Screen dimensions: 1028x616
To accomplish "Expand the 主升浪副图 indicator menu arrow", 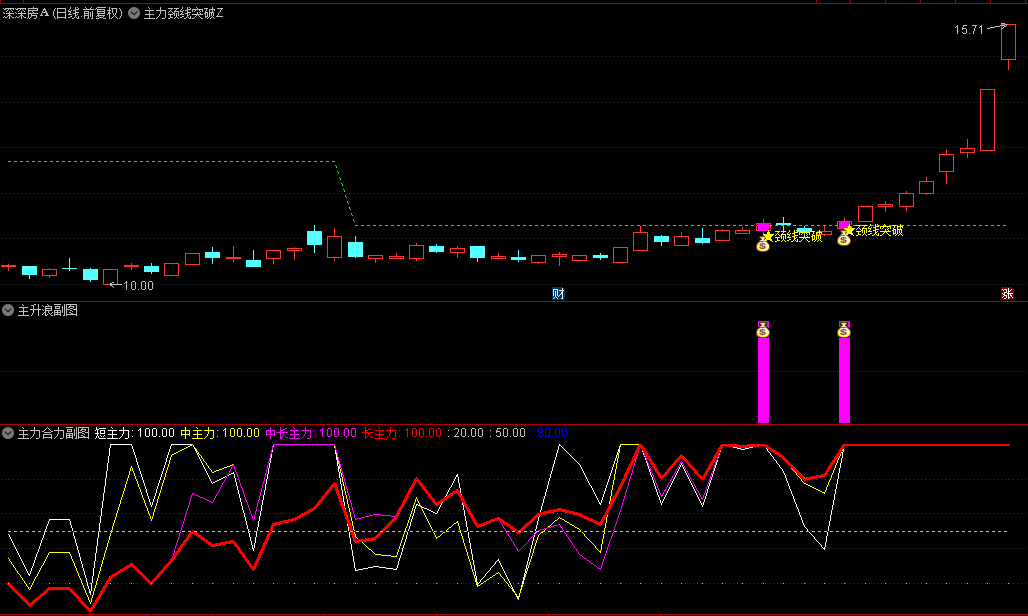I will tap(8, 310).
